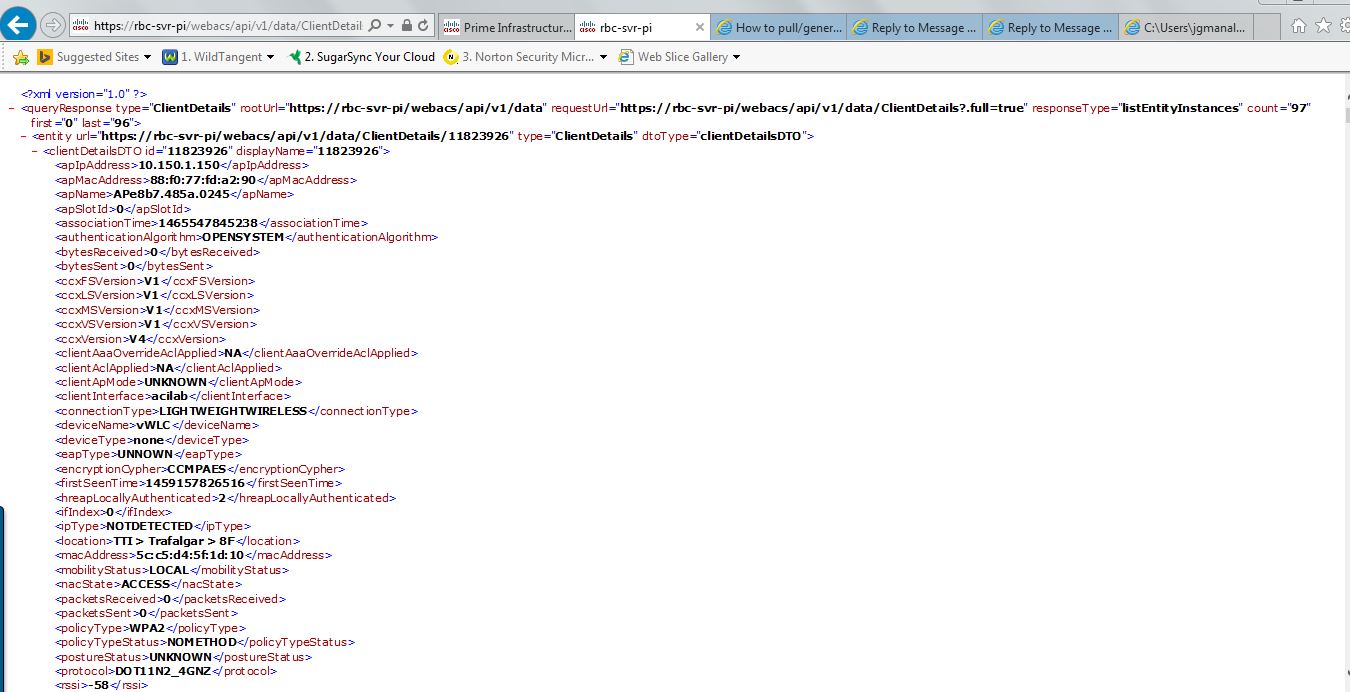This screenshot has height=692, width=1350.
Task: Click the policyType value WPA2
Action: (x=147, y=628)
